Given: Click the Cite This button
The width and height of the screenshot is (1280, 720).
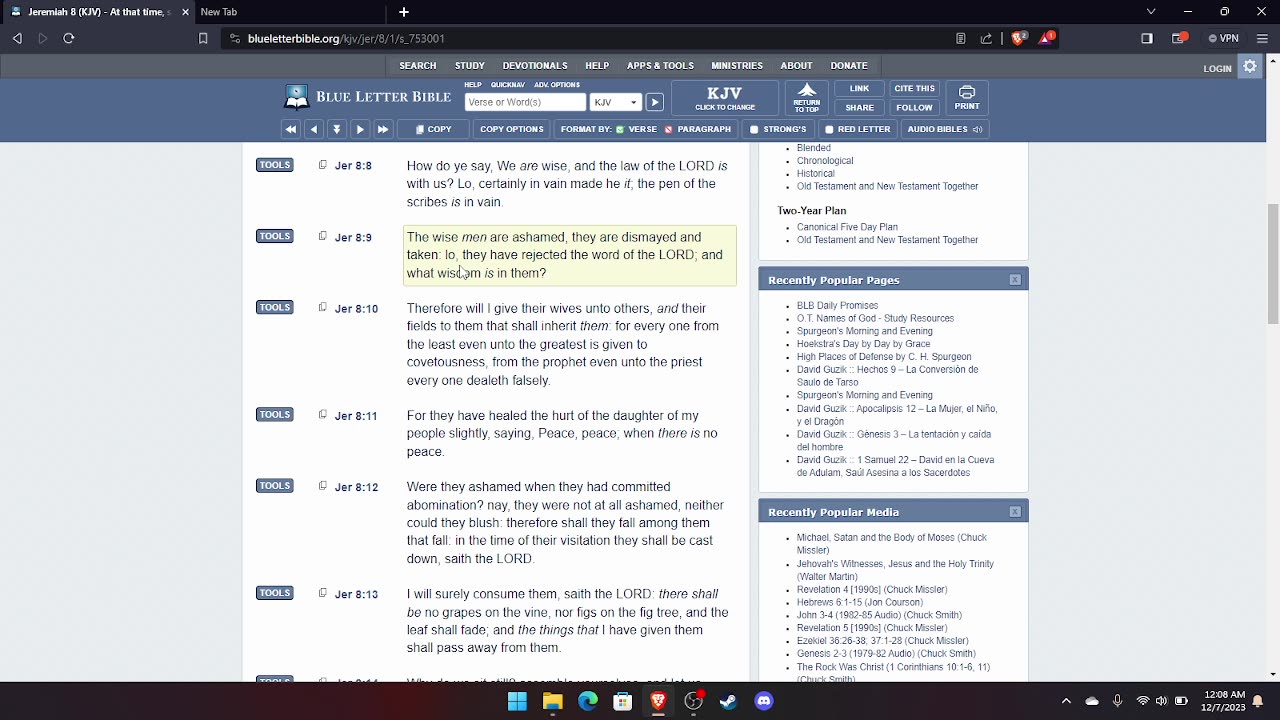Looking at the screenshot, I should click(914, 89).
